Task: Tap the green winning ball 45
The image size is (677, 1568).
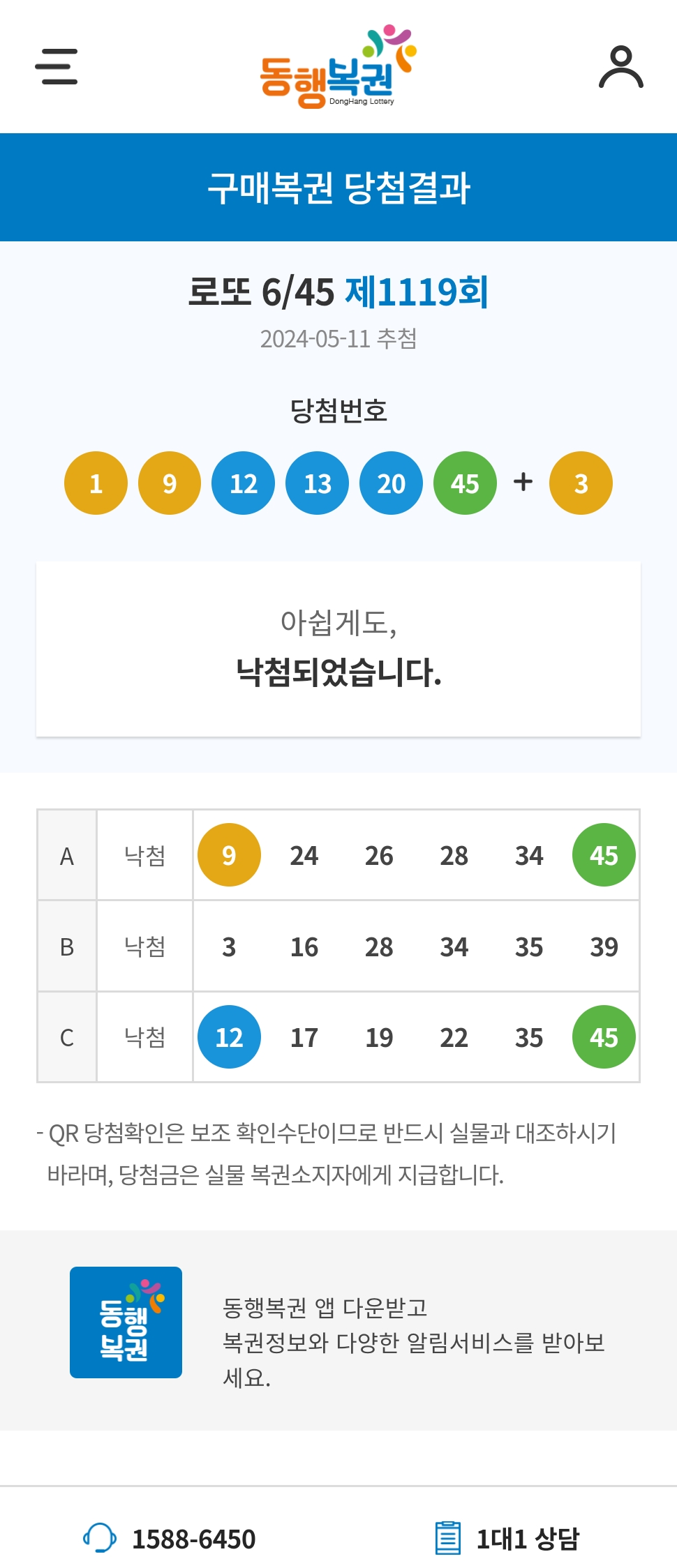Action: [x=465, y=483]
